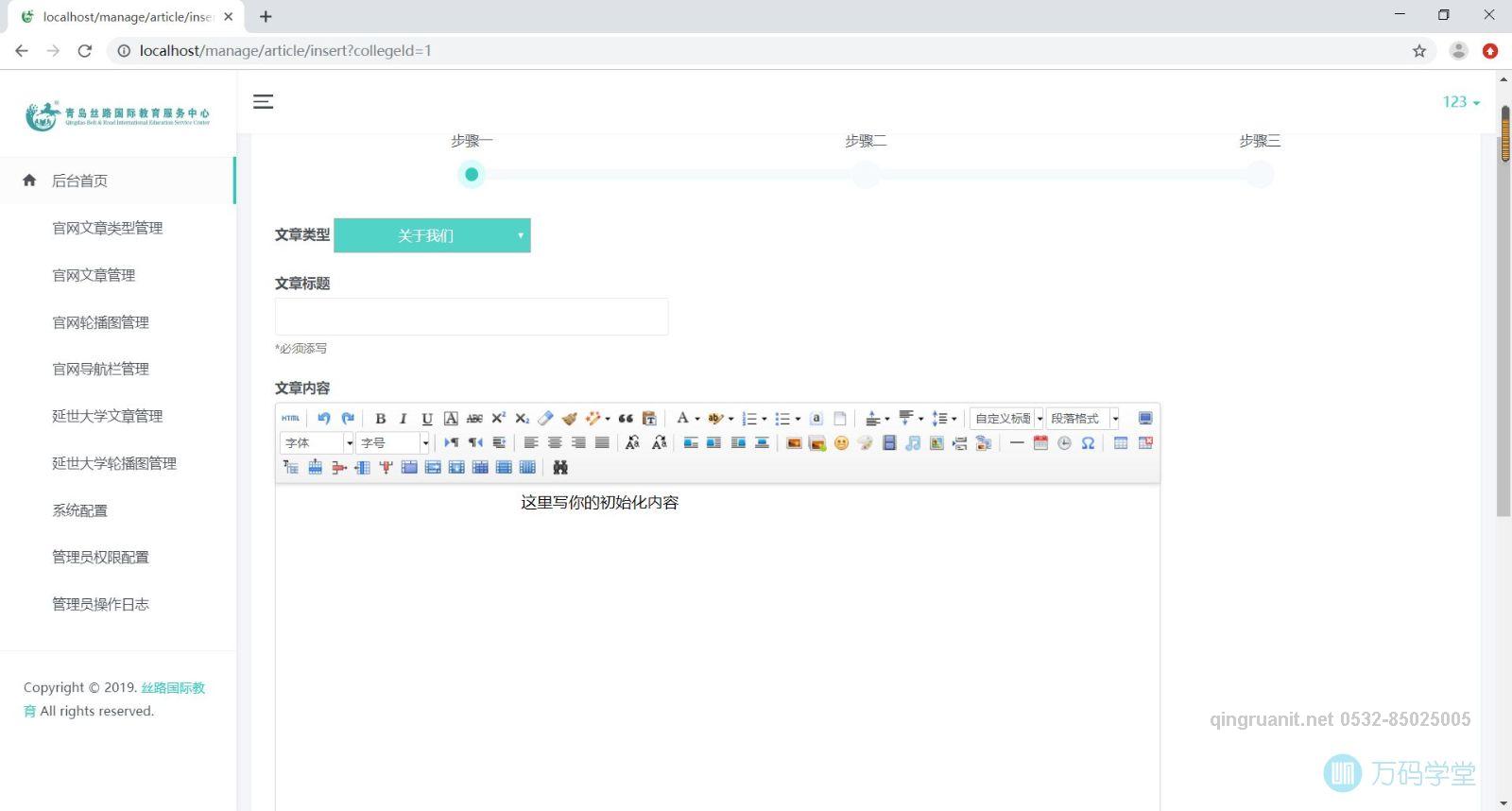Toggle left text alignment
Viewport: 1512px width, 811px height.
531,442
